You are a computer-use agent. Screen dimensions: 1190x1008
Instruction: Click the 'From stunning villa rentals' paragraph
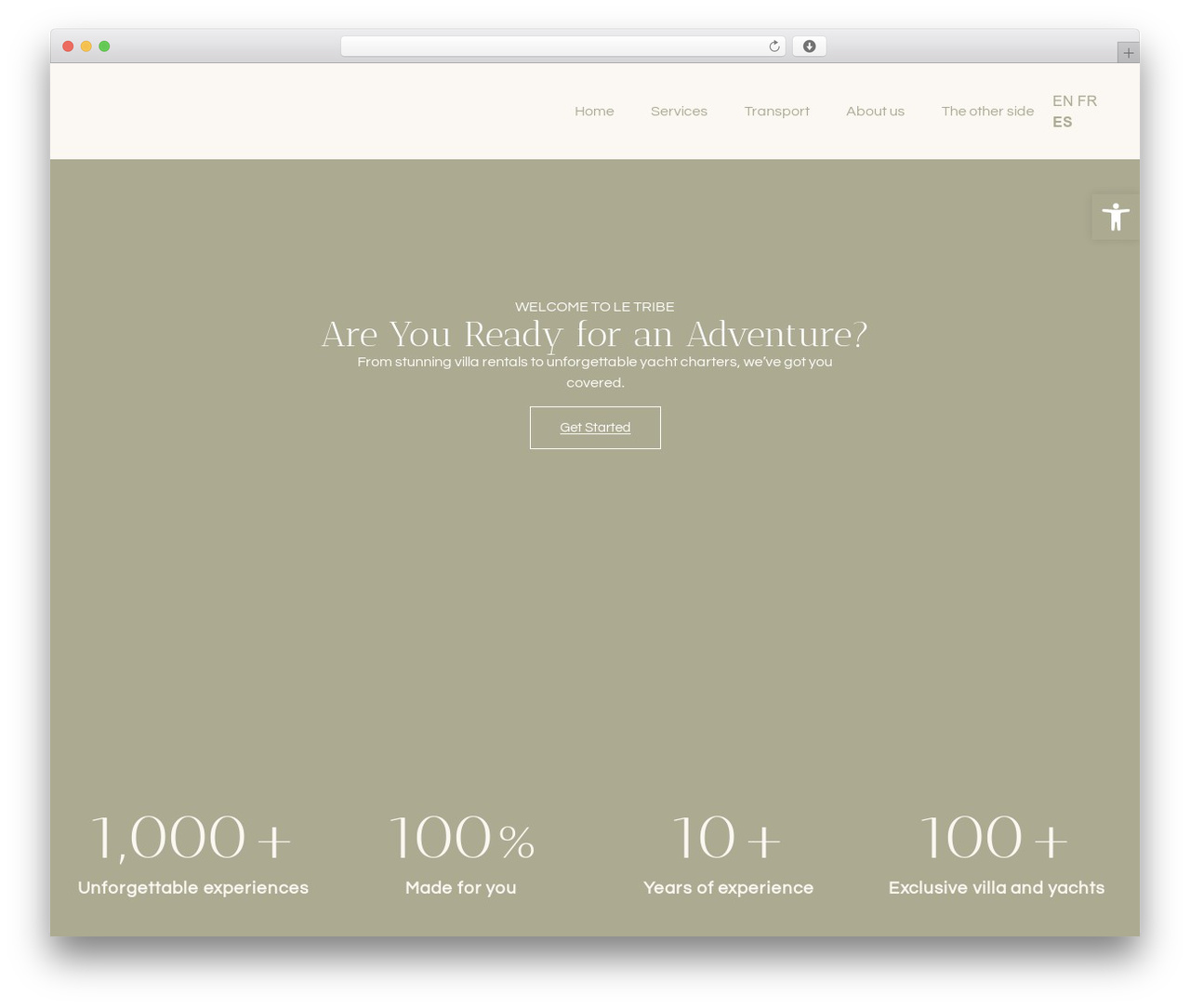tap(595, 372)
